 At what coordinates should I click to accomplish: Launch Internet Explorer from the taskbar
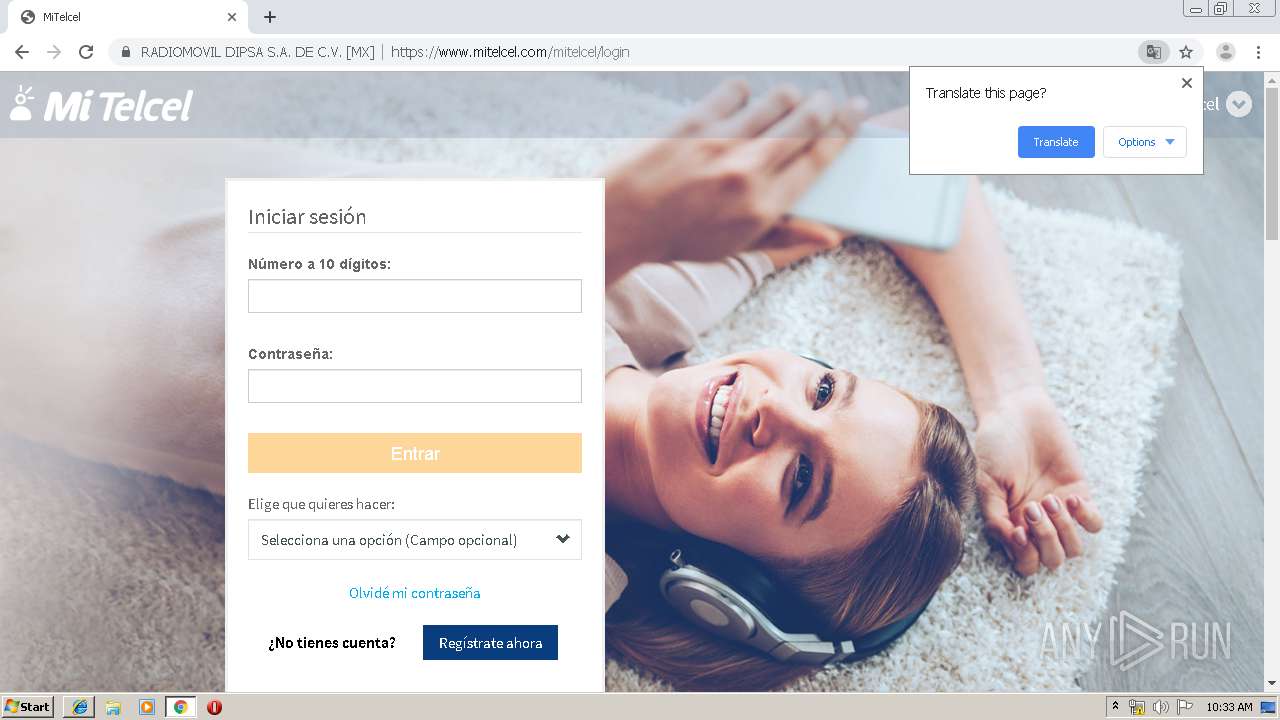(x=80, y=707)
